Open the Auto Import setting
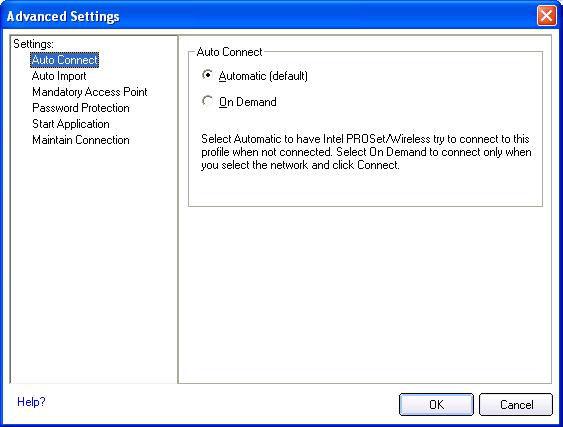 (59, 76)
